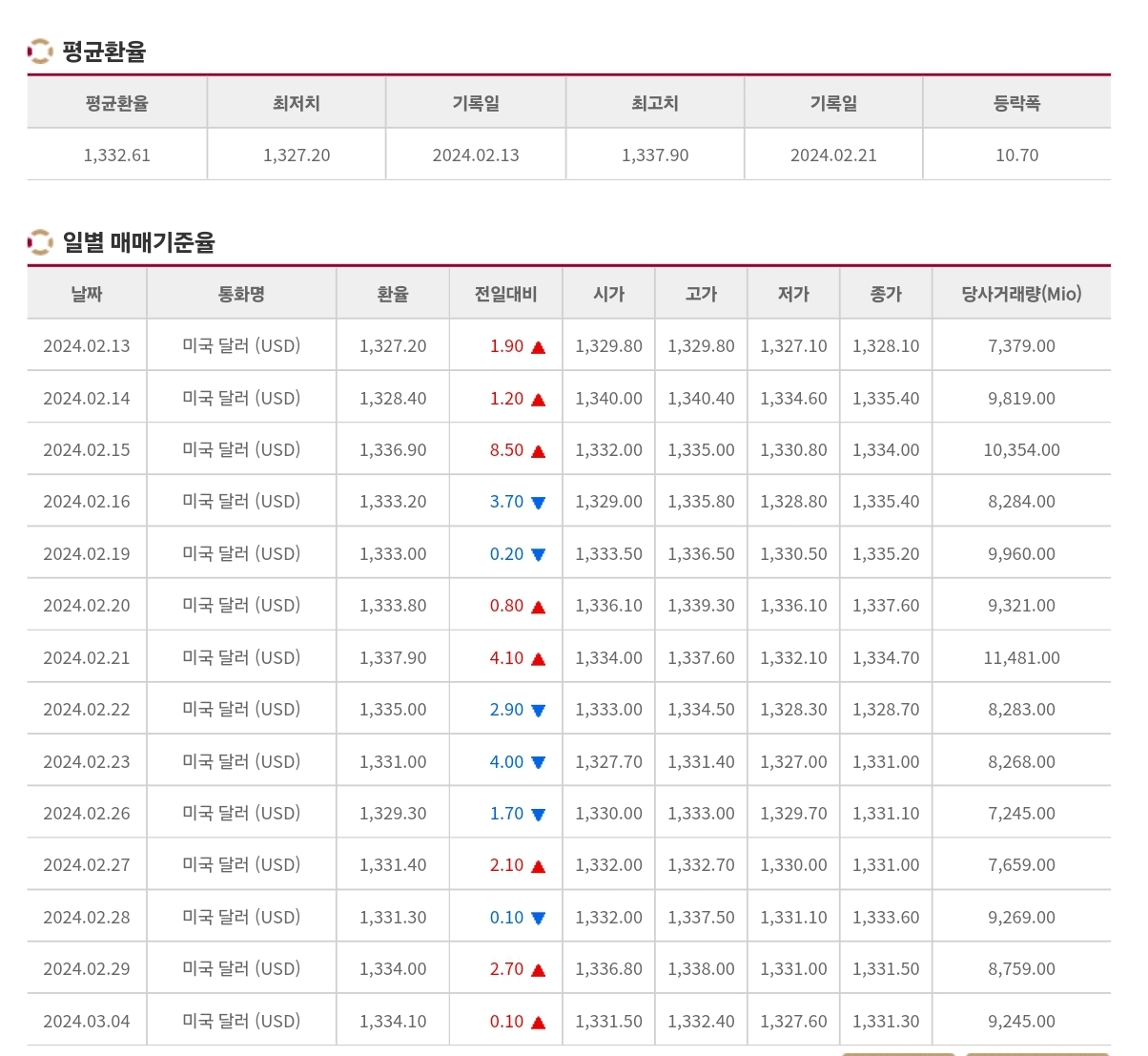Screen dimensions: 1148x1056
Task: Click the 당사거래량(Mio) column header
Action: (1021, 294)
